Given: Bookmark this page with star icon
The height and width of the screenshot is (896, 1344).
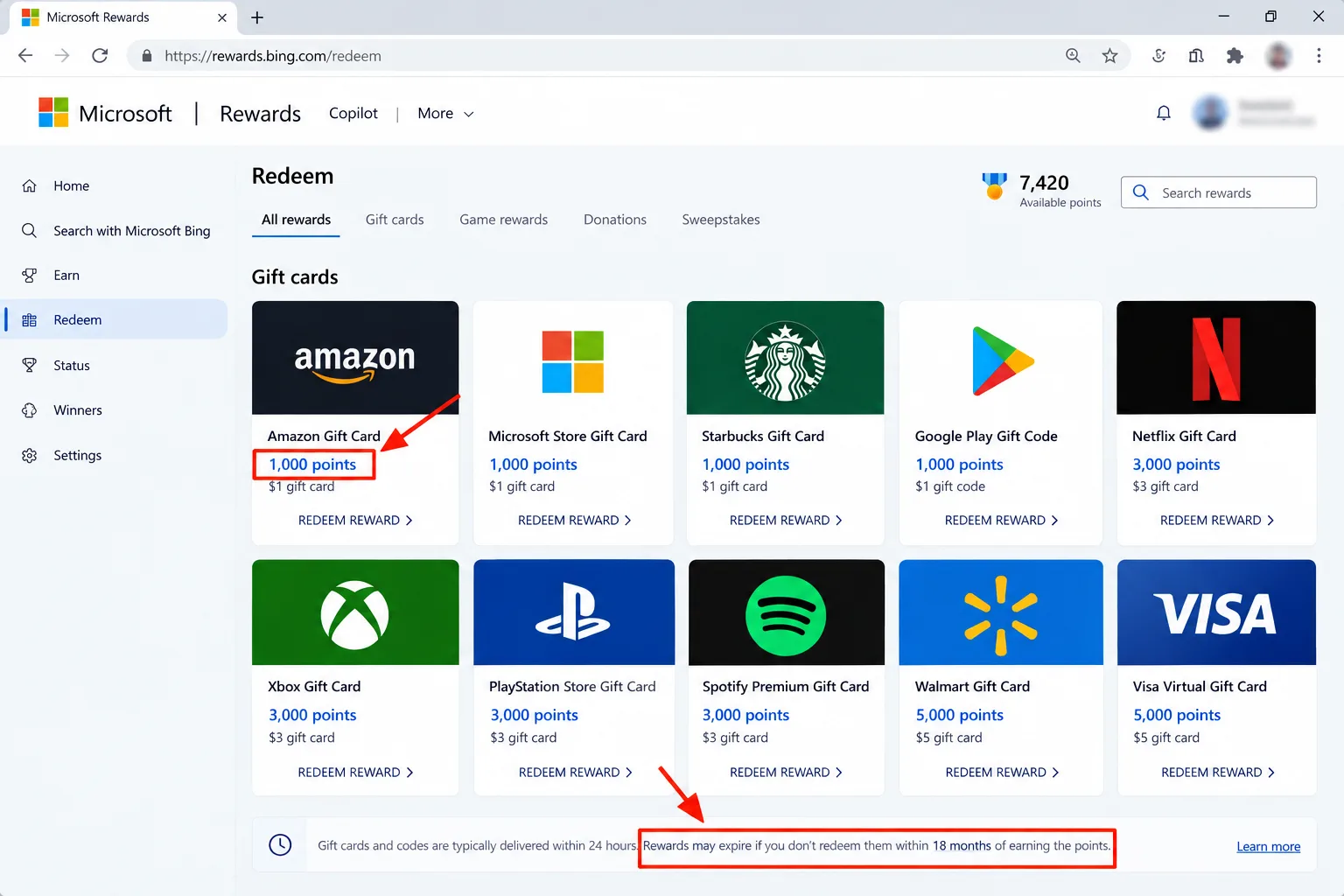Looking at the screenshot, I should click(1109, 56).
